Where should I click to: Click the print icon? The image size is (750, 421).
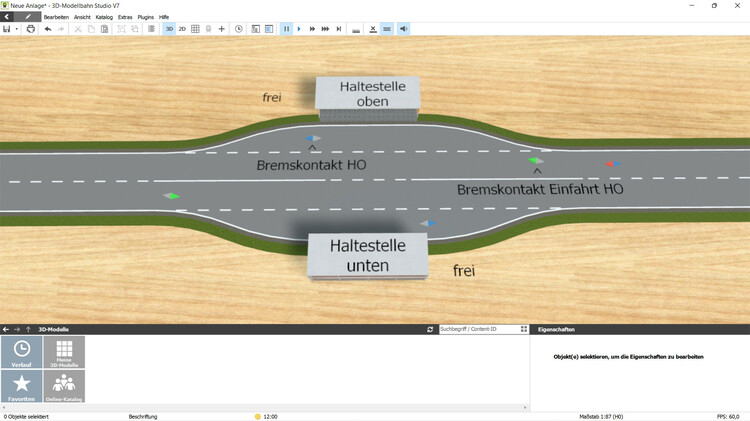(x=31, y=29)
